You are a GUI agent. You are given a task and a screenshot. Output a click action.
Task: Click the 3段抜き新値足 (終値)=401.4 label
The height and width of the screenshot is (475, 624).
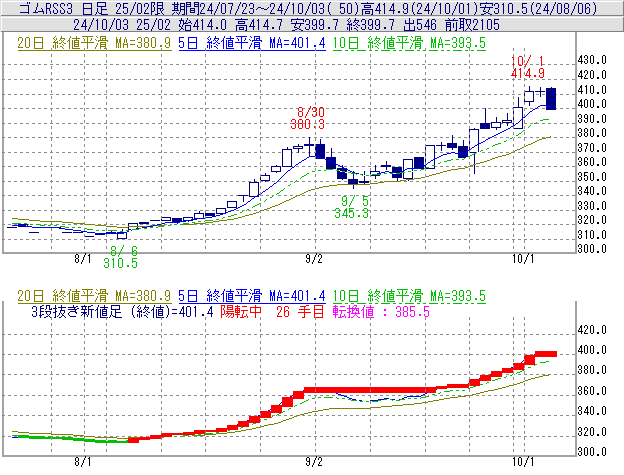coord(122,311)
